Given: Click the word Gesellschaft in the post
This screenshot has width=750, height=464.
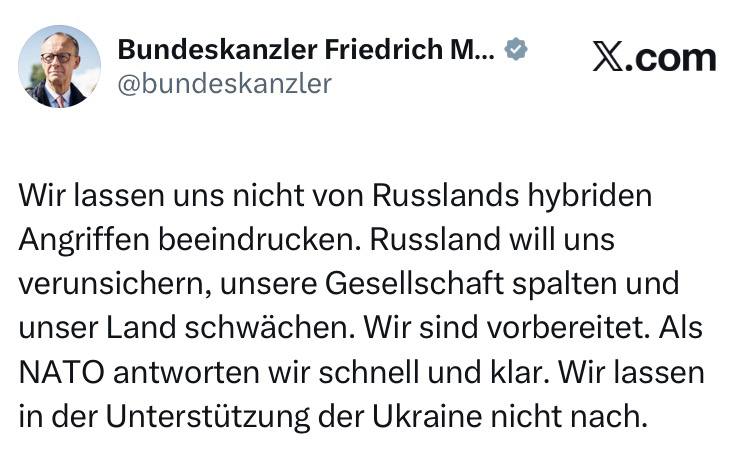Looking at the screenshot, I should click(415, 283).
